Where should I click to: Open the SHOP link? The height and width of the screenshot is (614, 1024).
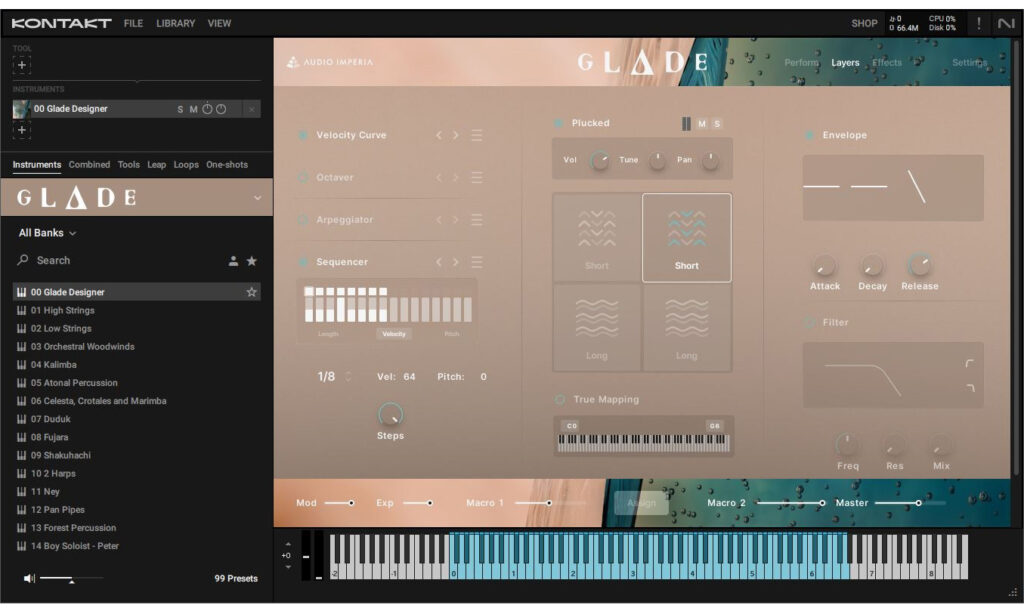[x=864, y=23]
